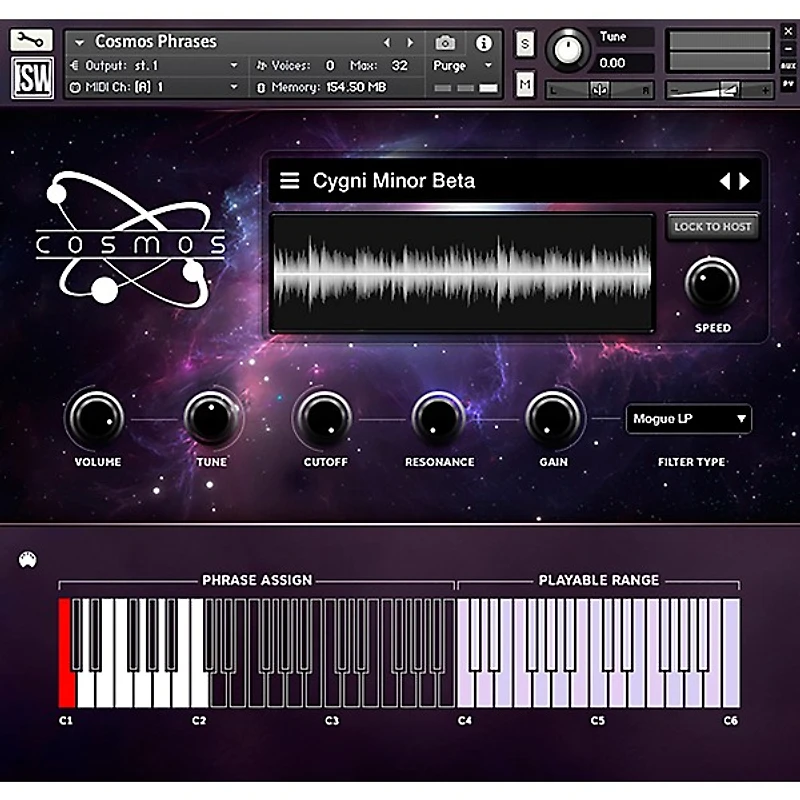Click the Voices count value 0
The width and height of the screenshot is (800, 800).
[x=330, y=65]
